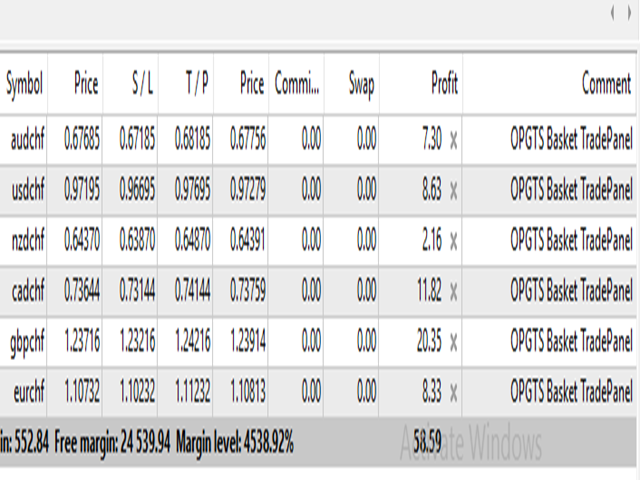
Task: Click the stop loss value 0.73144
Action: tap(137, 290)
